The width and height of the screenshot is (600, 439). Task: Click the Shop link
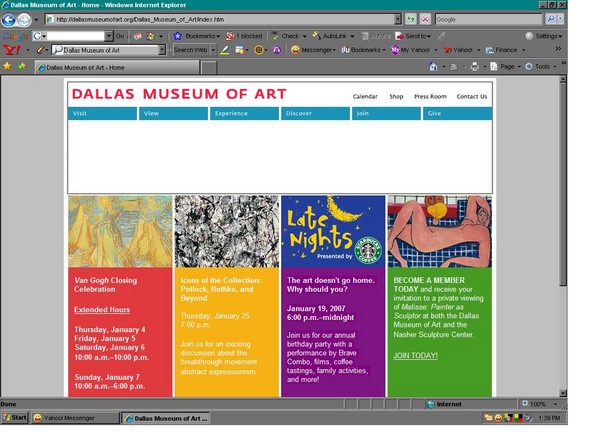pyautogui.click(x=396, y=97)
